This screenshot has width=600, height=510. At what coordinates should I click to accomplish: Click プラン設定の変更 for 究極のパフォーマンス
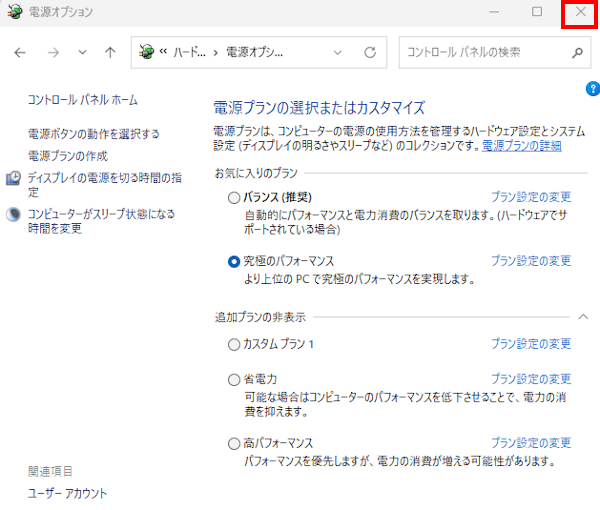click(x=530, y=261)
